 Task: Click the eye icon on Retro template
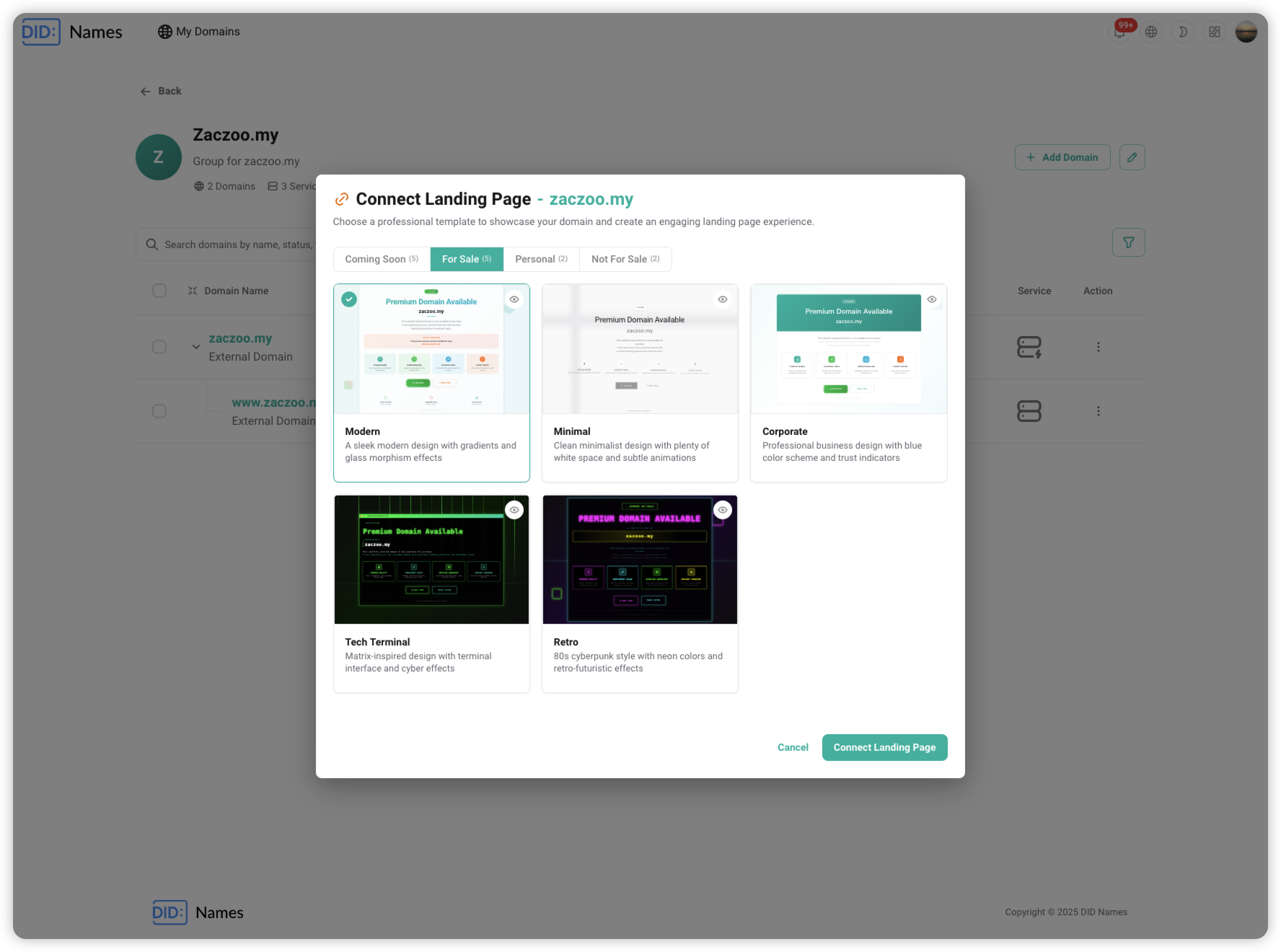(x=722, y=510)
